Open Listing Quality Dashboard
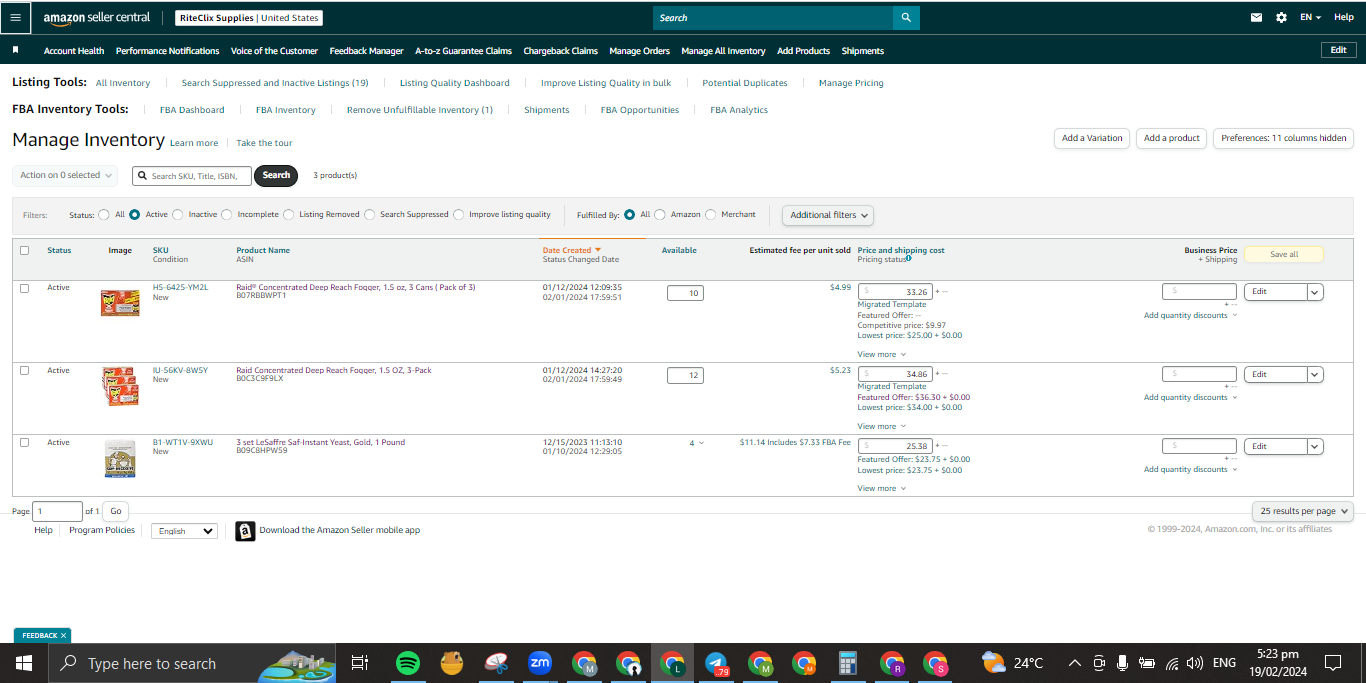The width and height of the screenshot is (1366, 683). click(455, 83)
